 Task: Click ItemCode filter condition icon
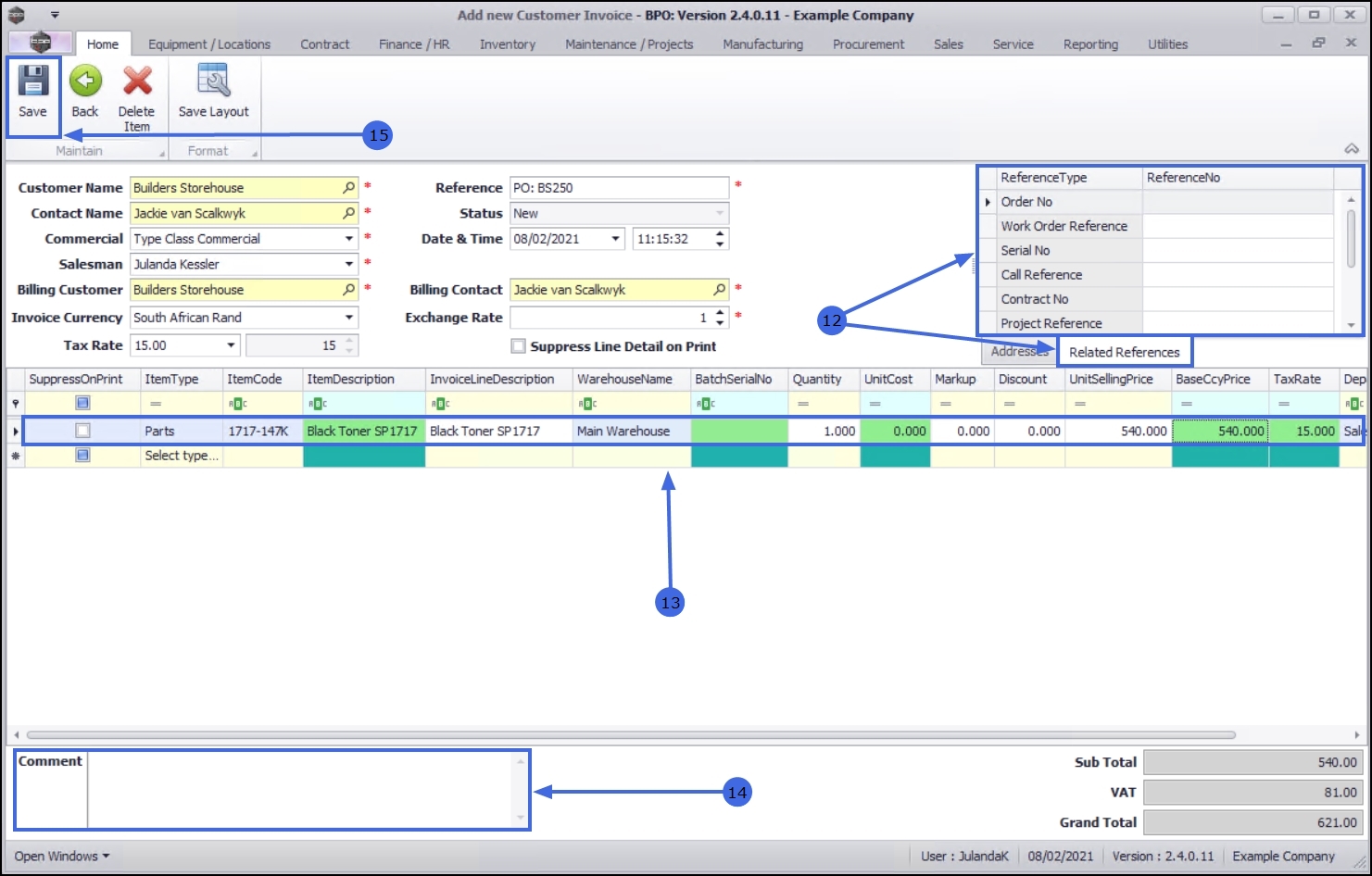[238, 404]
